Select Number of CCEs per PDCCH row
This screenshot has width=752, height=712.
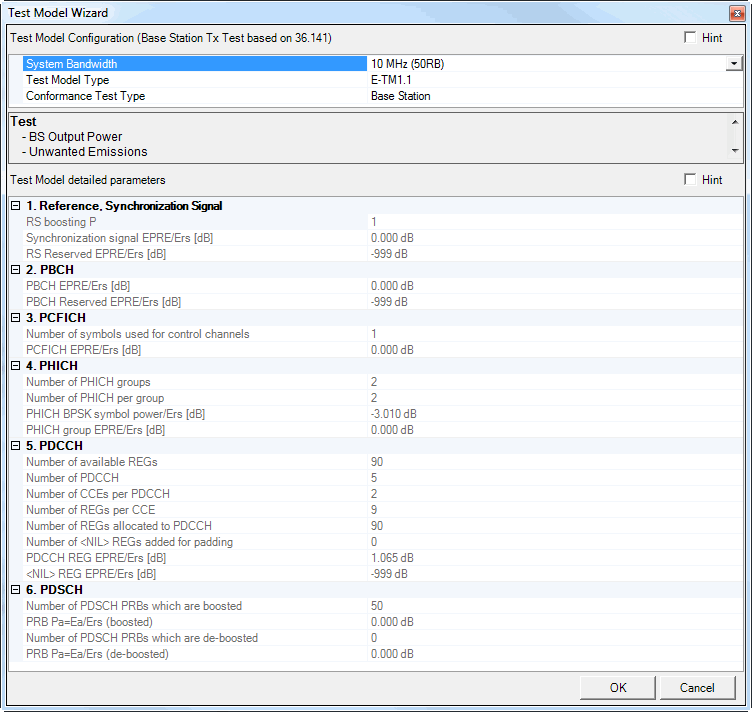pyautogui.click(x=382, y=493)
